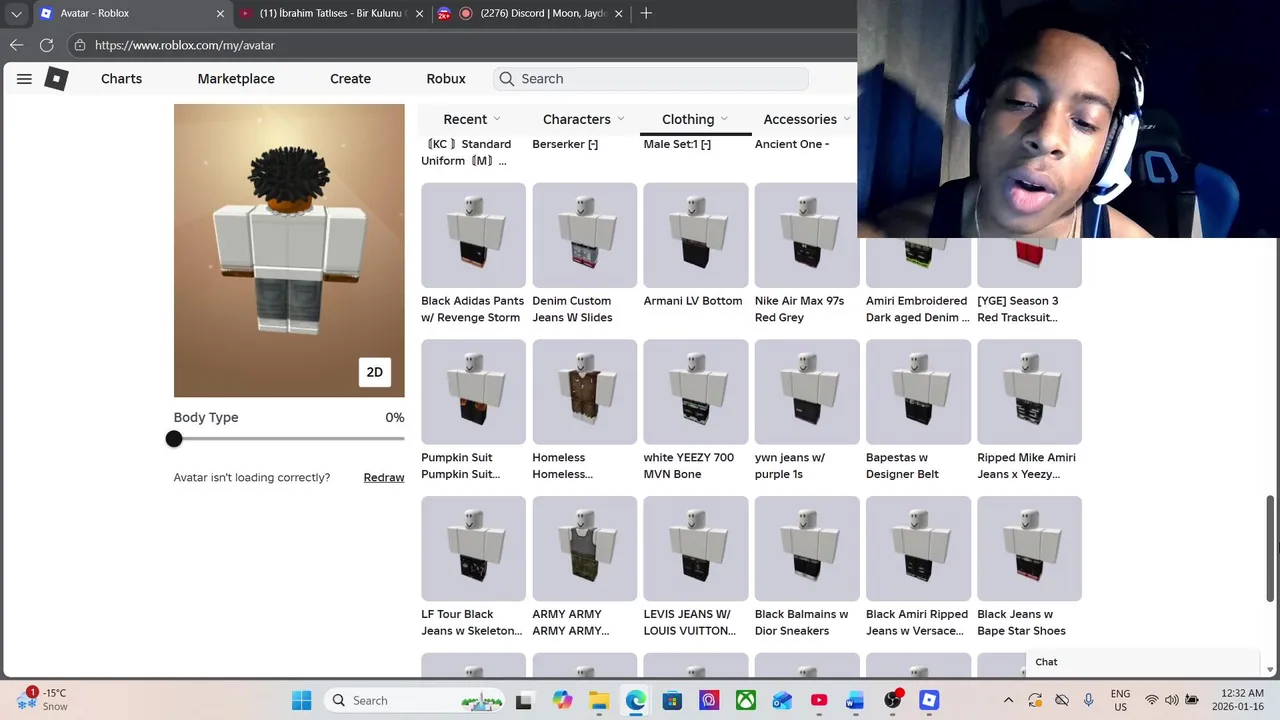Open [YGE] Season 3 Red Tracksuit item link
The height and width of the screenshot is (720, 1280).
(1018, 309)
